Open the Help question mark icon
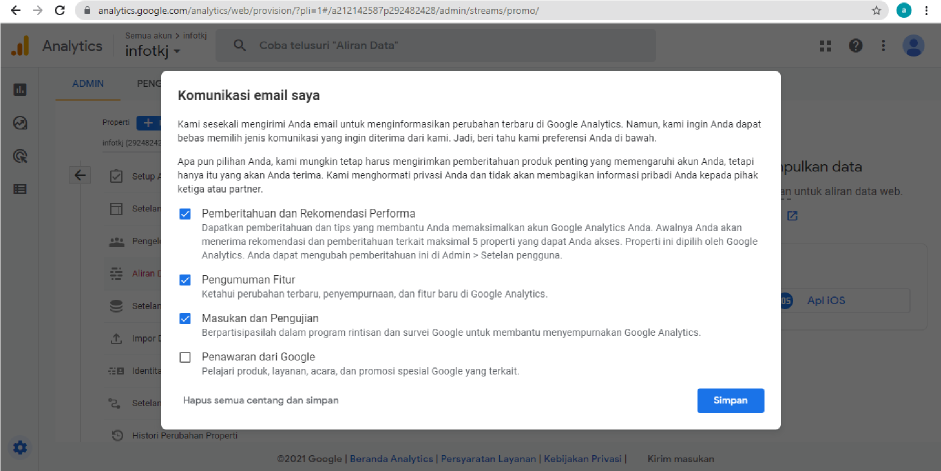941x471 pixels. [855, 46]
